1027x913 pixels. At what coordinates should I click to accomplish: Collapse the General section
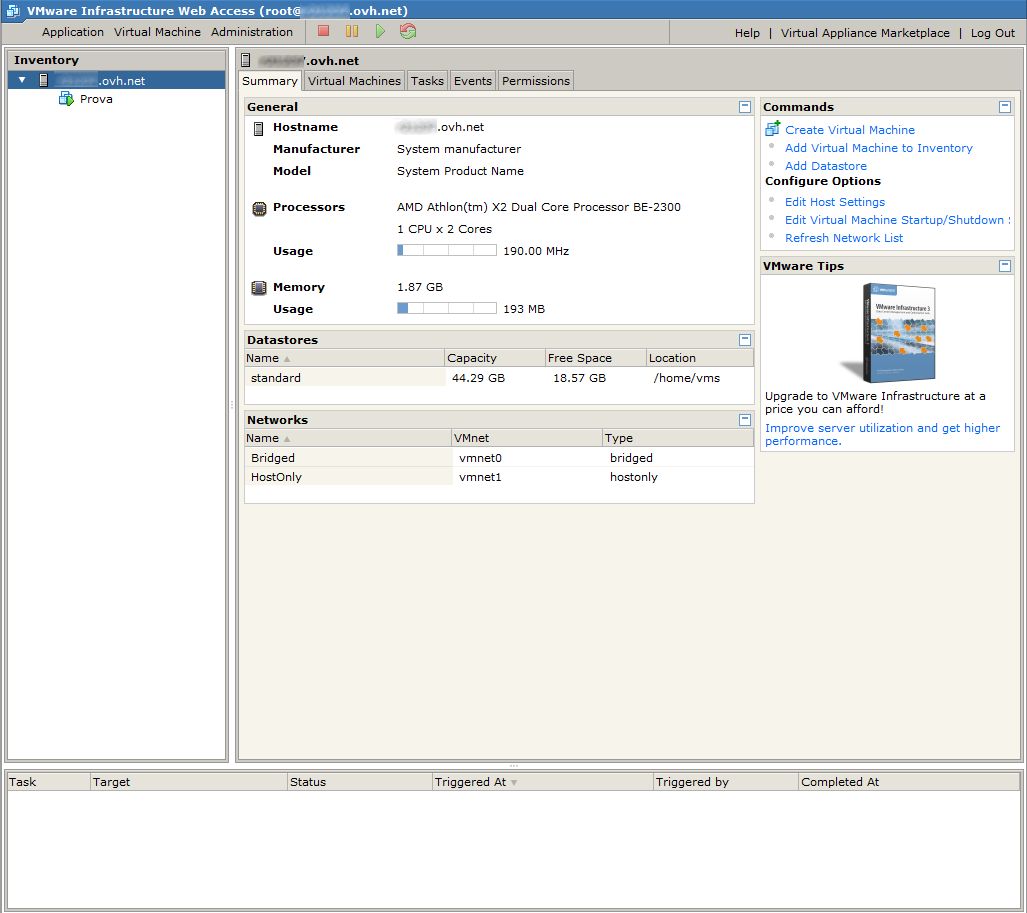(745, 107)
